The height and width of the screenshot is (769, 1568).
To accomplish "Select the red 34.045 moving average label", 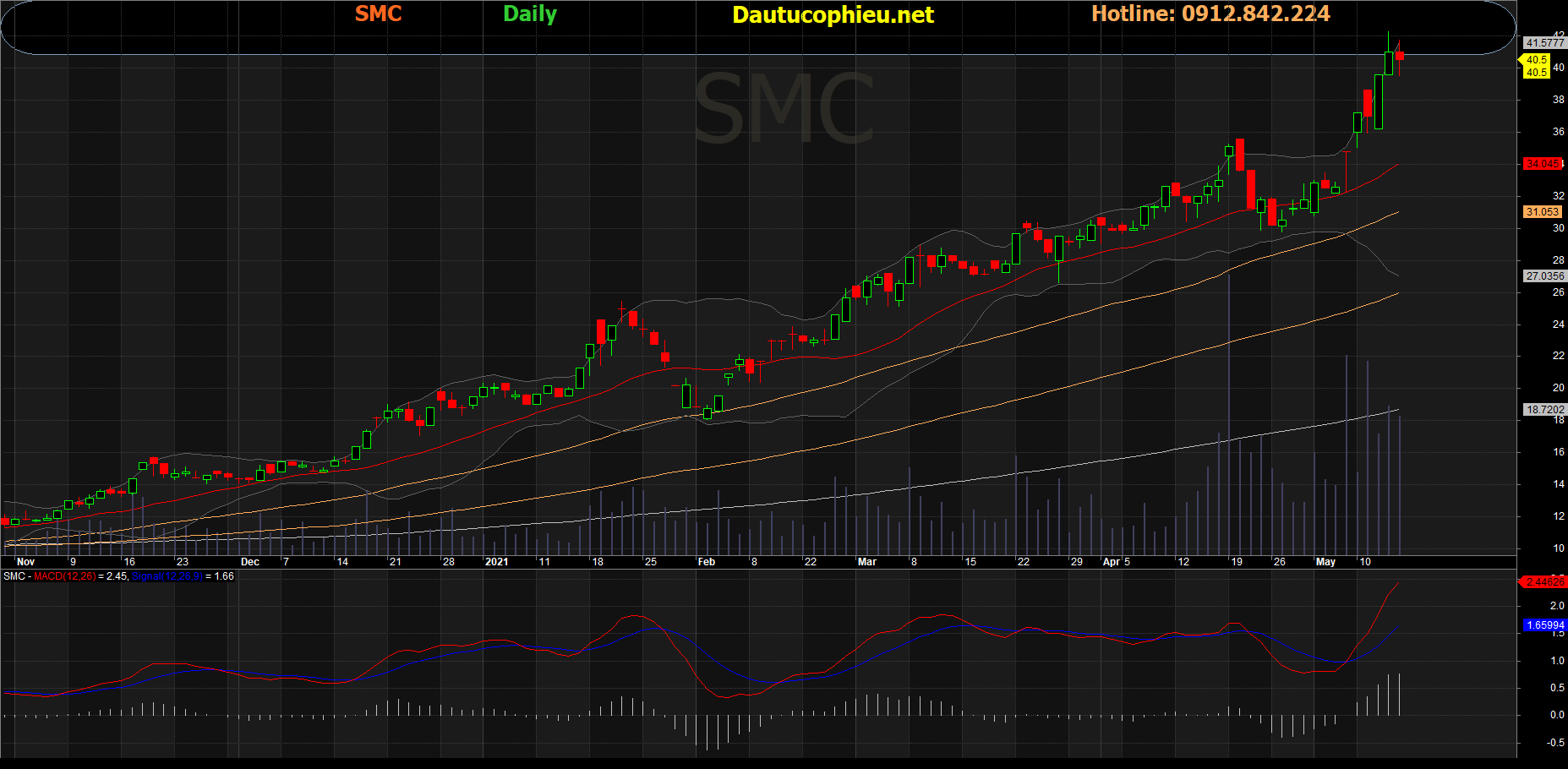I will [1543, 164].
